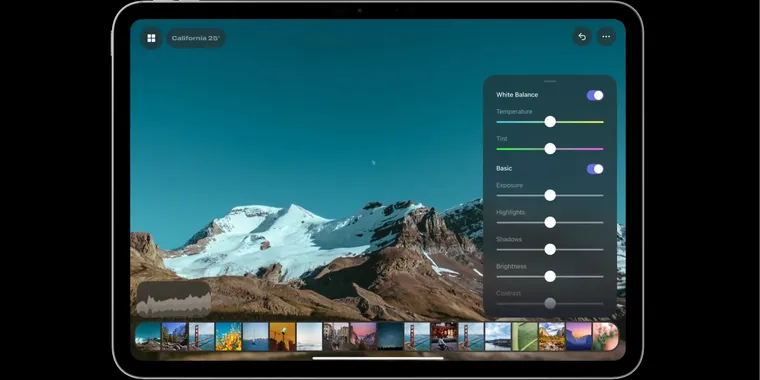Click the Shadows slider handle
The image size is (760, 380).
coord(550,250)
